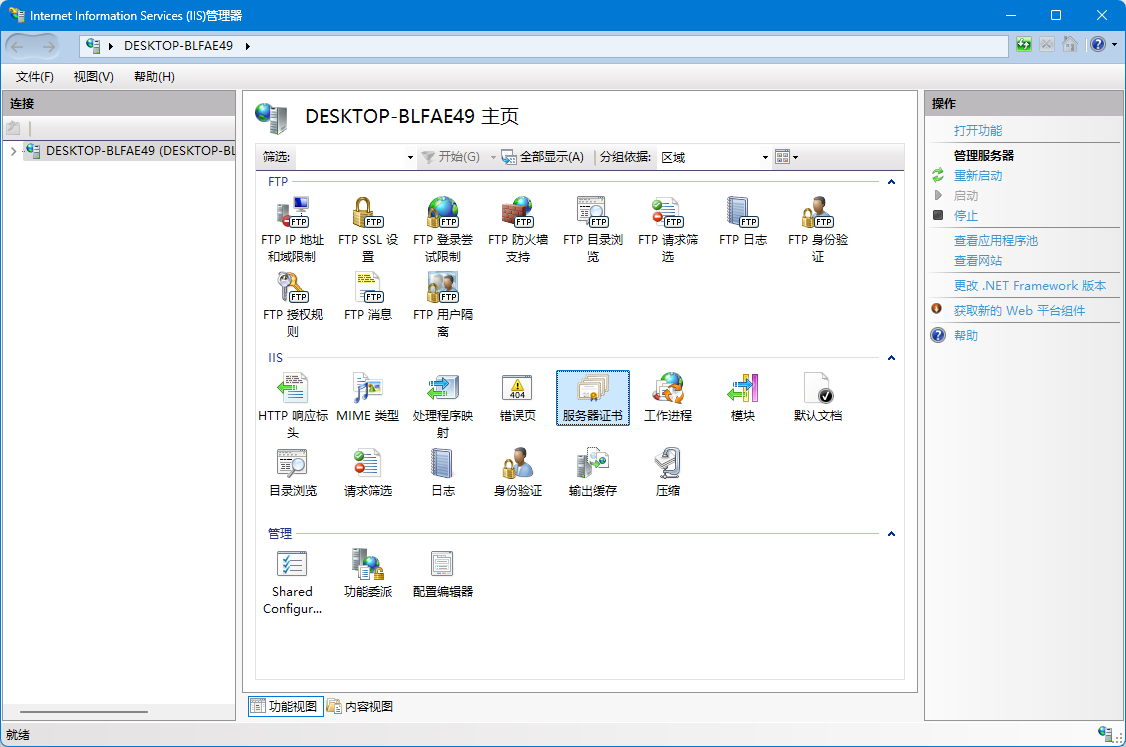
Task: Open IIS 日志 icon
Action: [x=442, y=473]
